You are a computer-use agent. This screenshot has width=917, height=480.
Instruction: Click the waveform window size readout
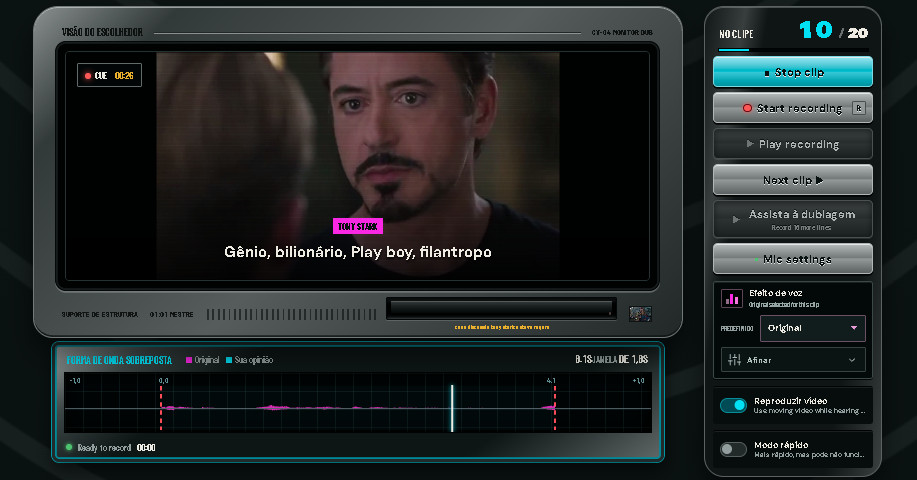(x=612, y=360)
